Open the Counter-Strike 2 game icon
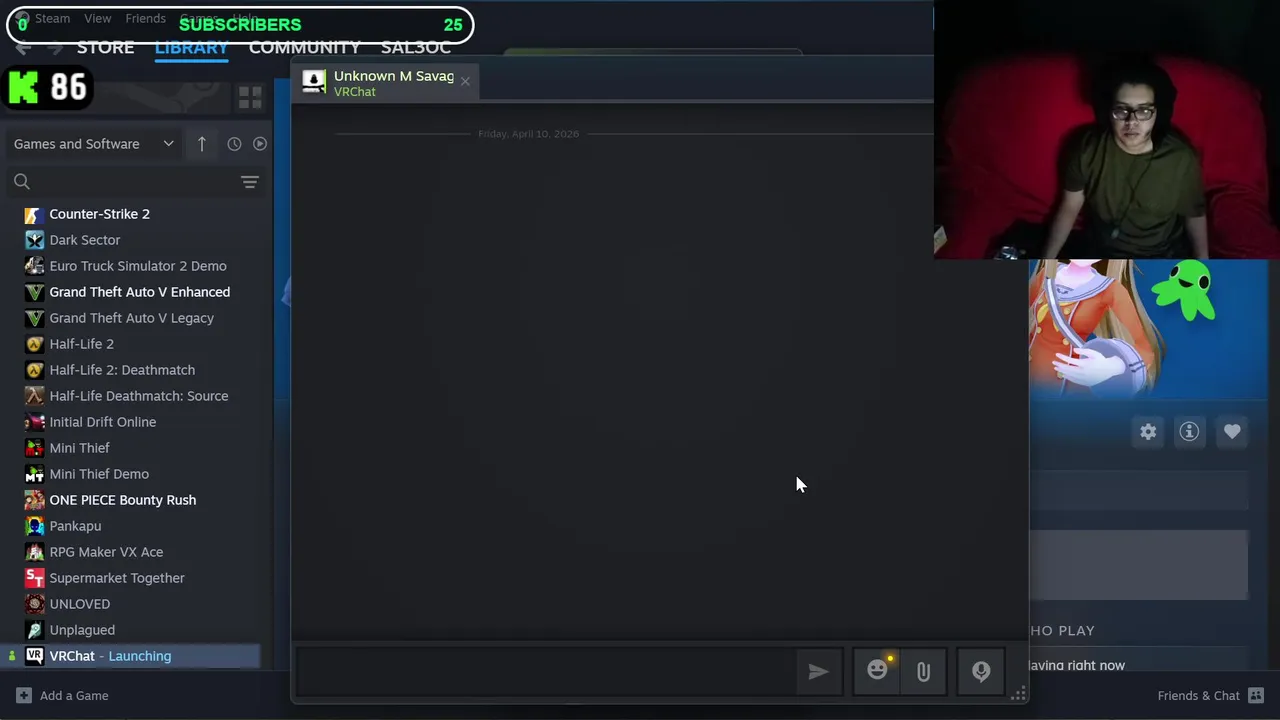 click(35, 214)
